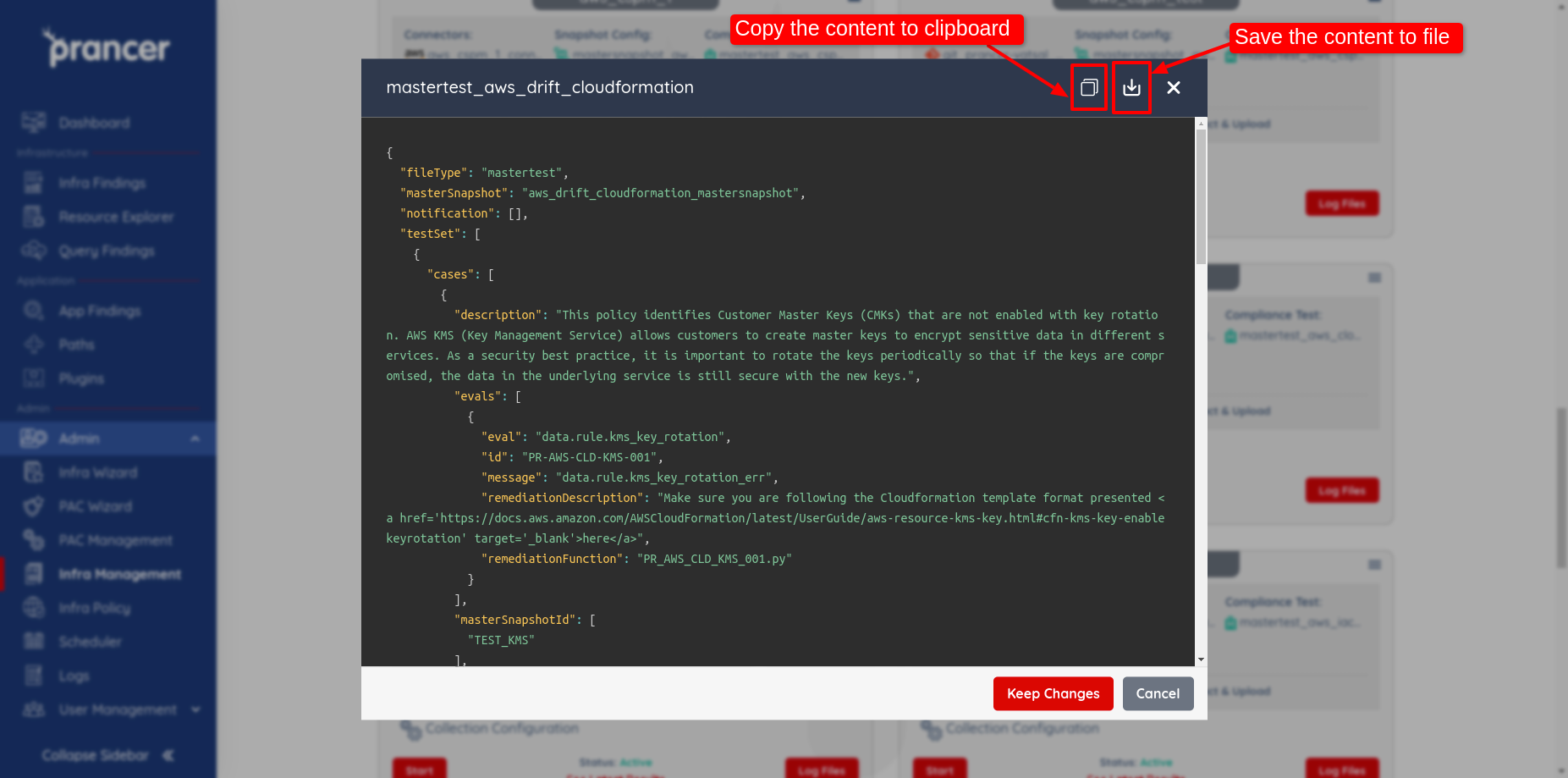Click the App Findings icon

(x=34, y=311)
